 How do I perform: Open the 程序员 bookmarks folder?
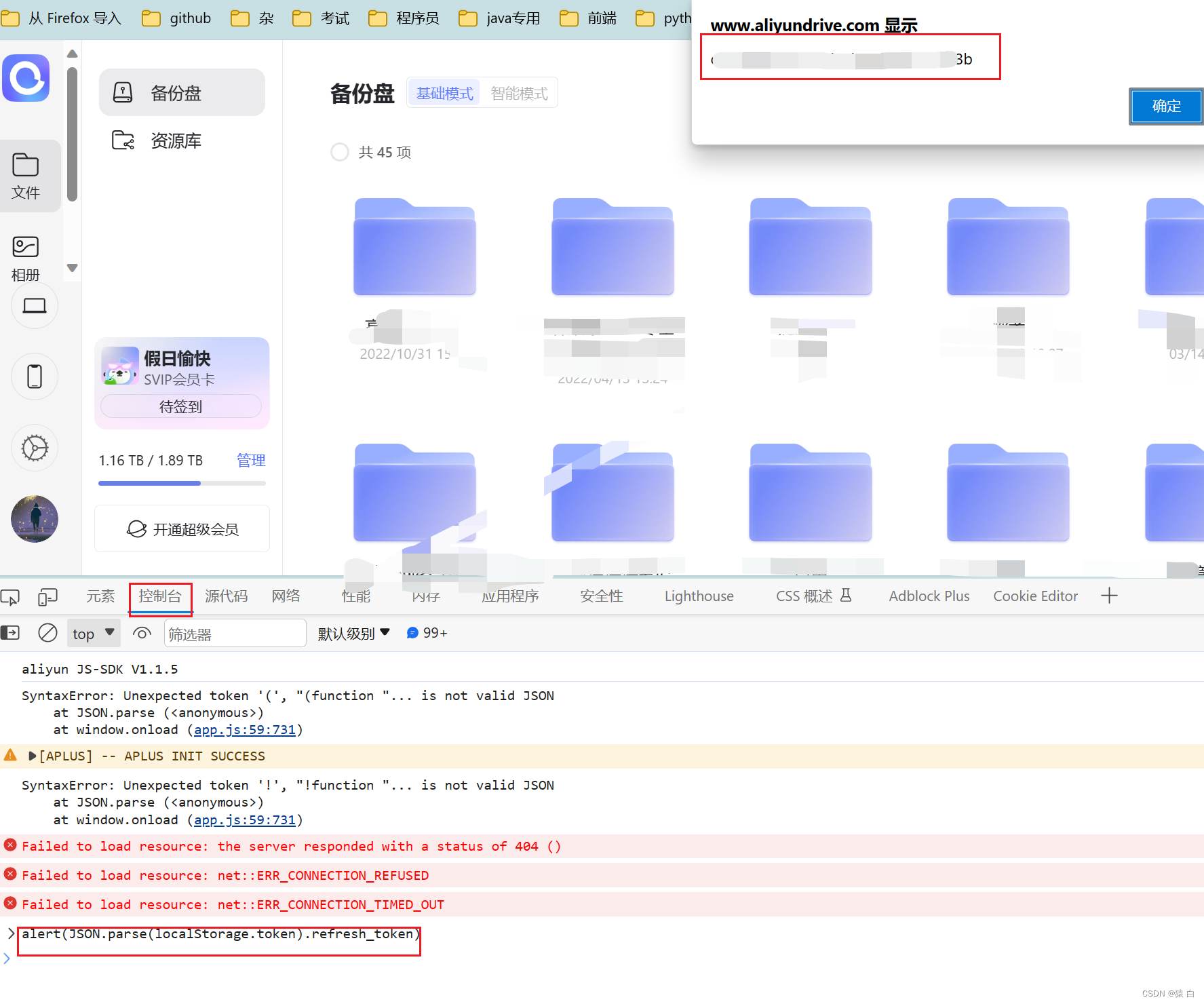(404, 18)
